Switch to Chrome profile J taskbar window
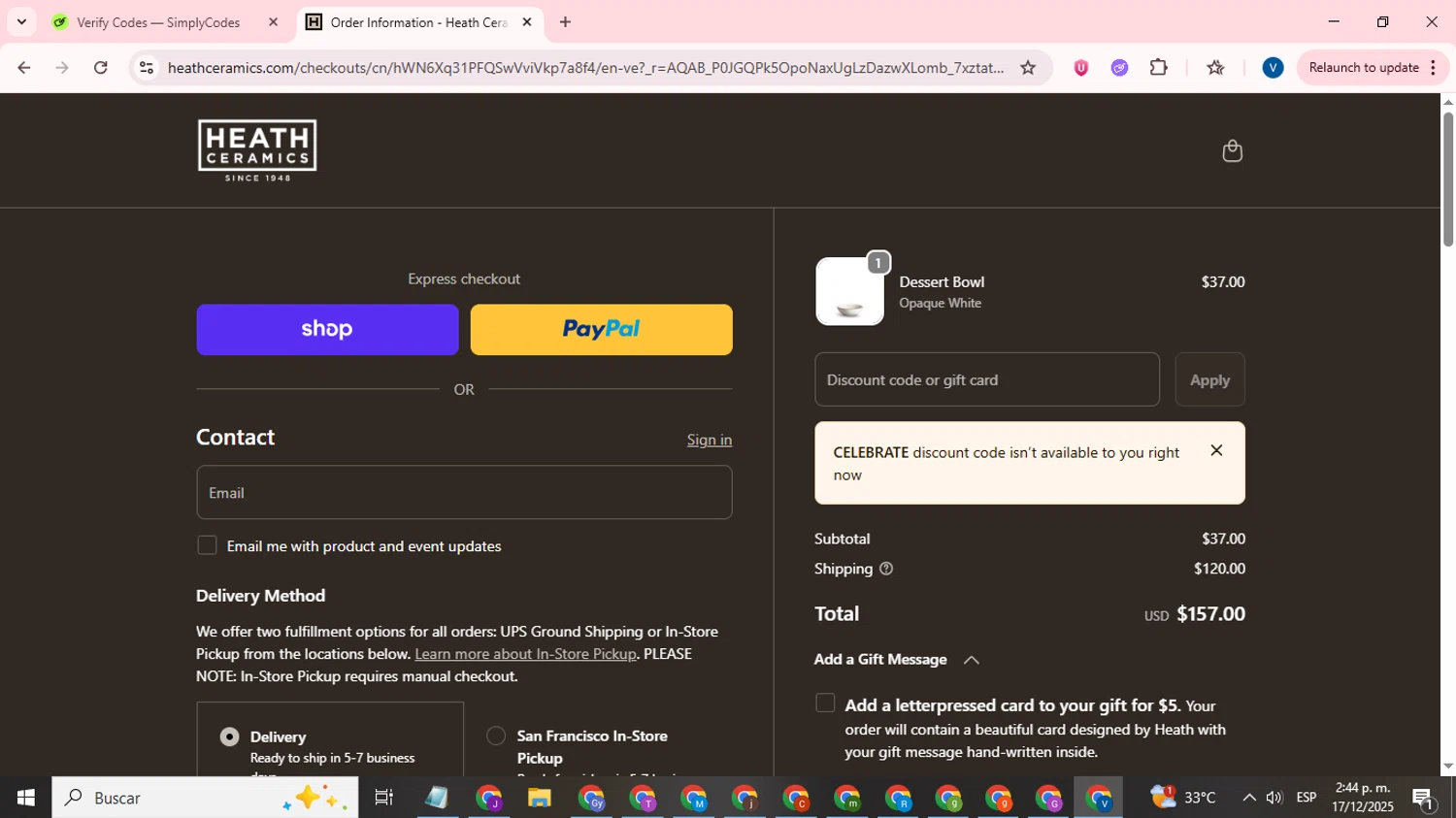The image size is (1456, 818). point(488,798)
